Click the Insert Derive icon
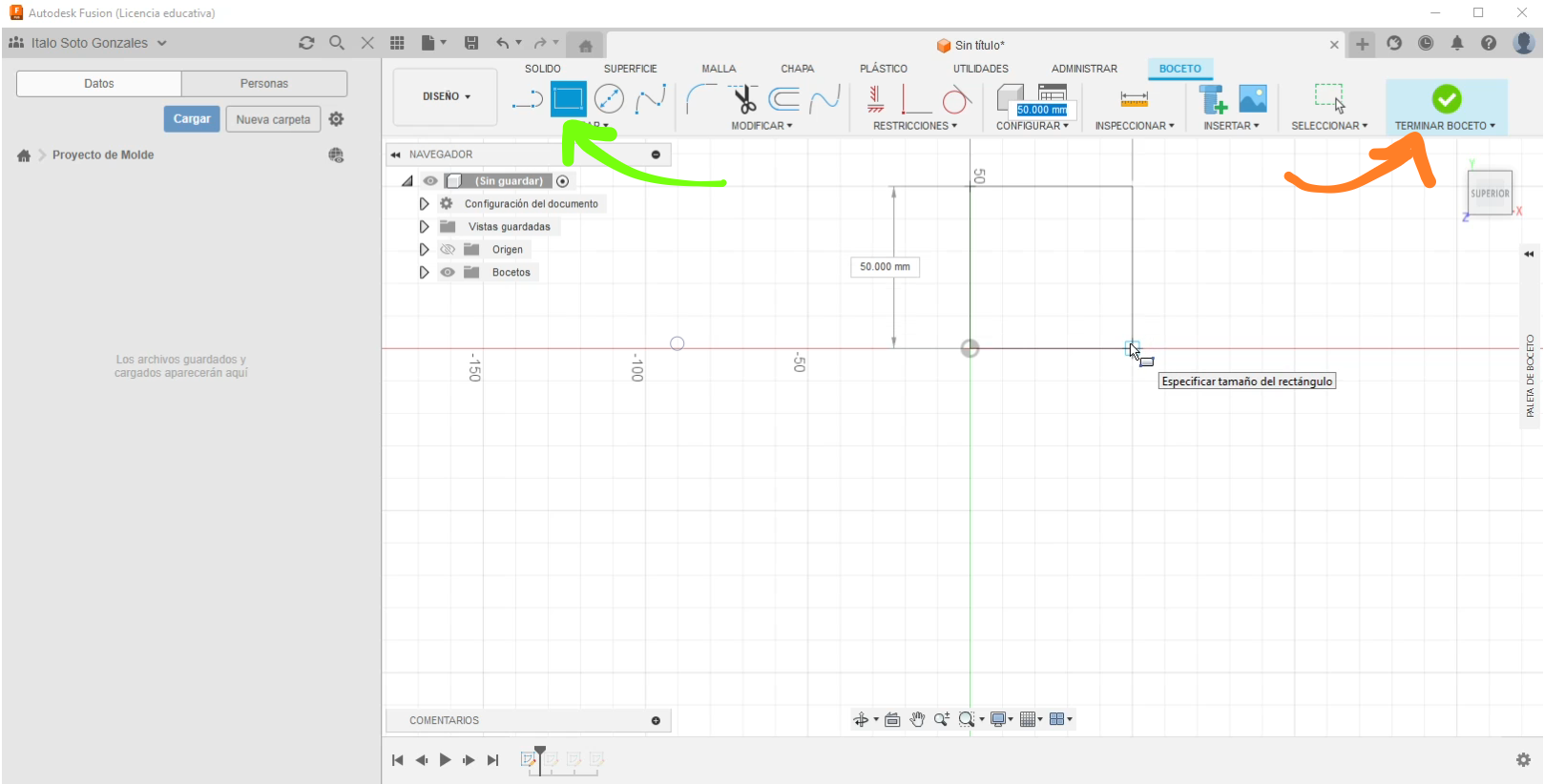This screenshot has height=784, width=1544. coord(1212,98)
